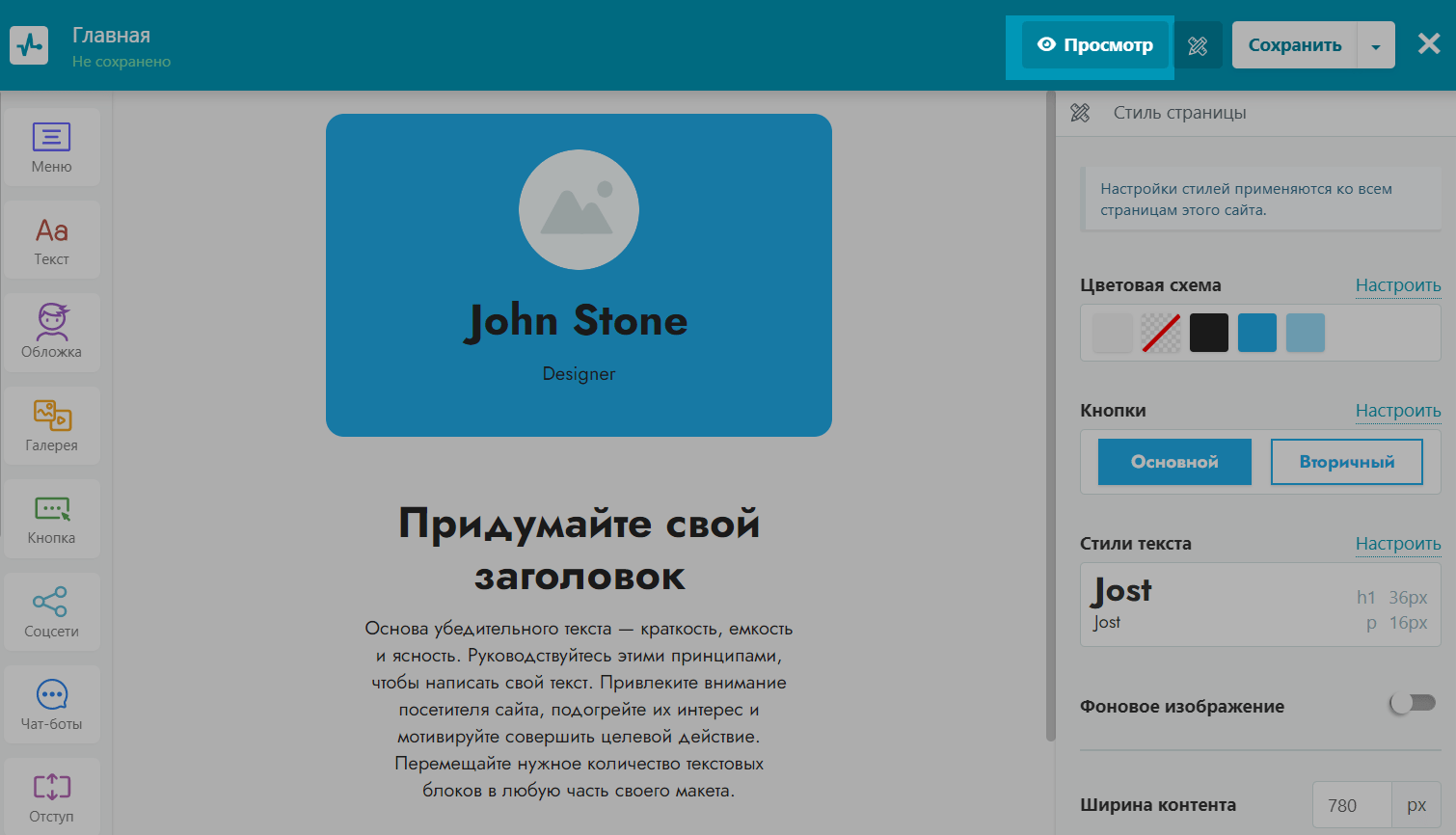Expand the Сохранить dropdown arrow

[x=1376, y=45]
